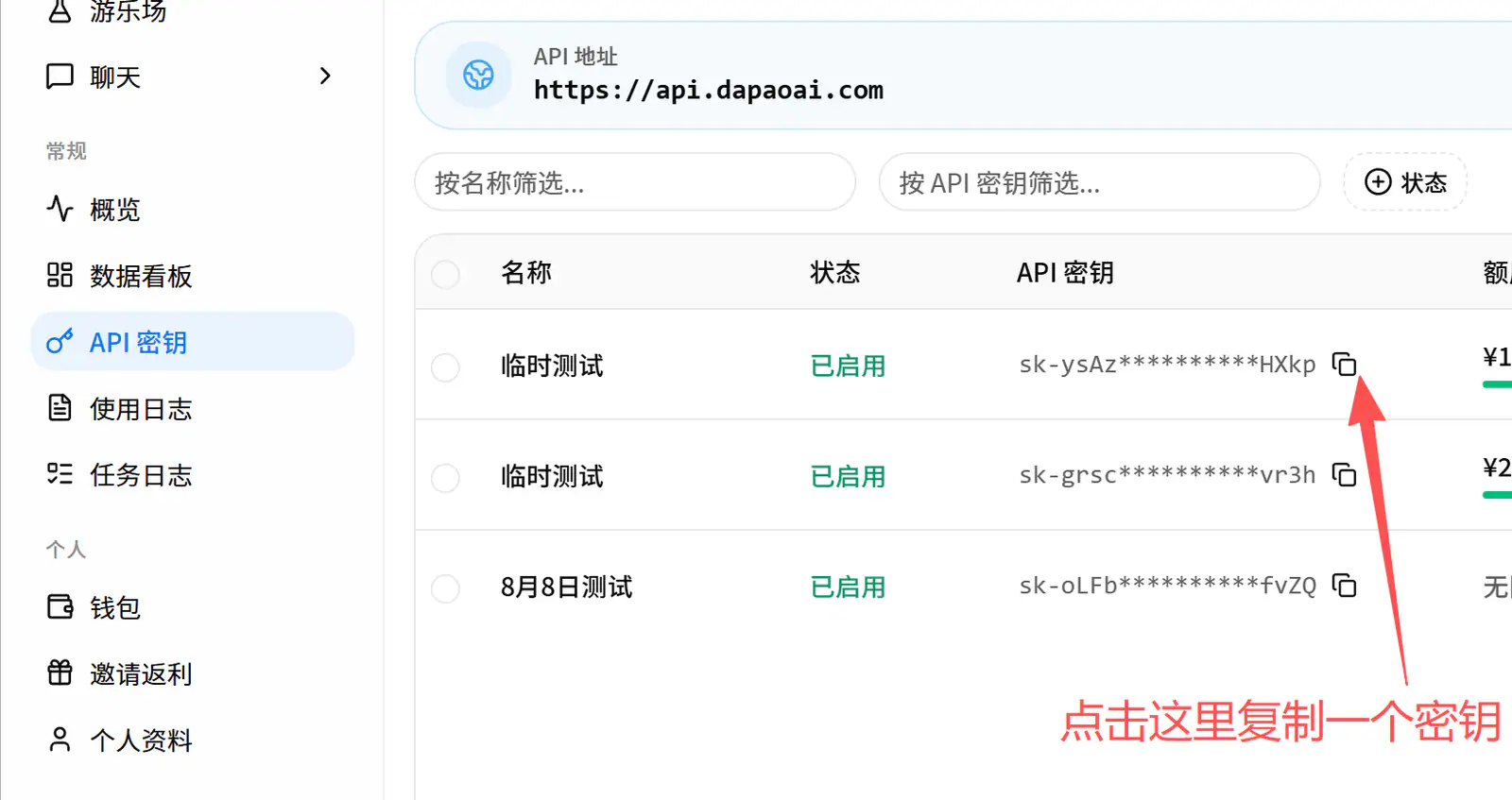
Task: Click the masked key sk-ysAz**********HXkp
Action: [1167, 364]
